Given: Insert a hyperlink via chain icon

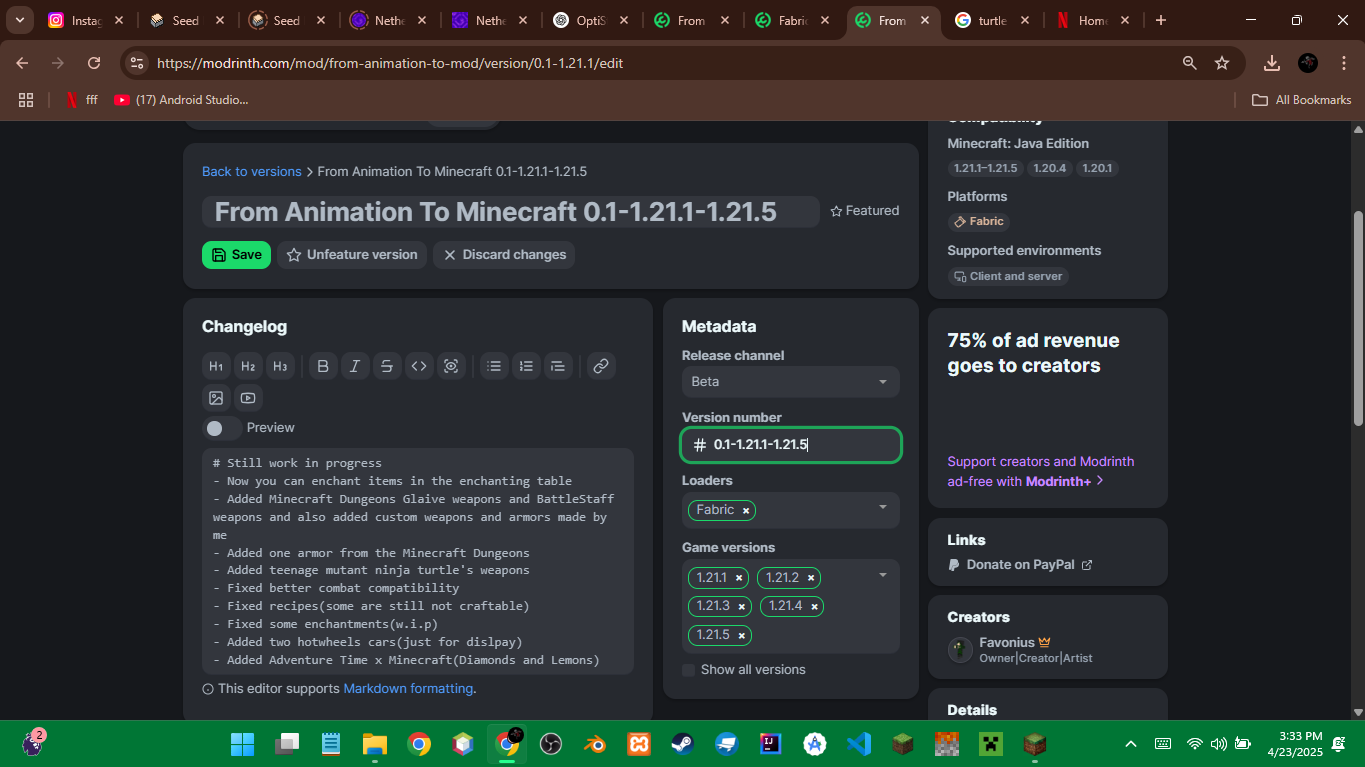Looking at the screenshot, I should (601, 366).
